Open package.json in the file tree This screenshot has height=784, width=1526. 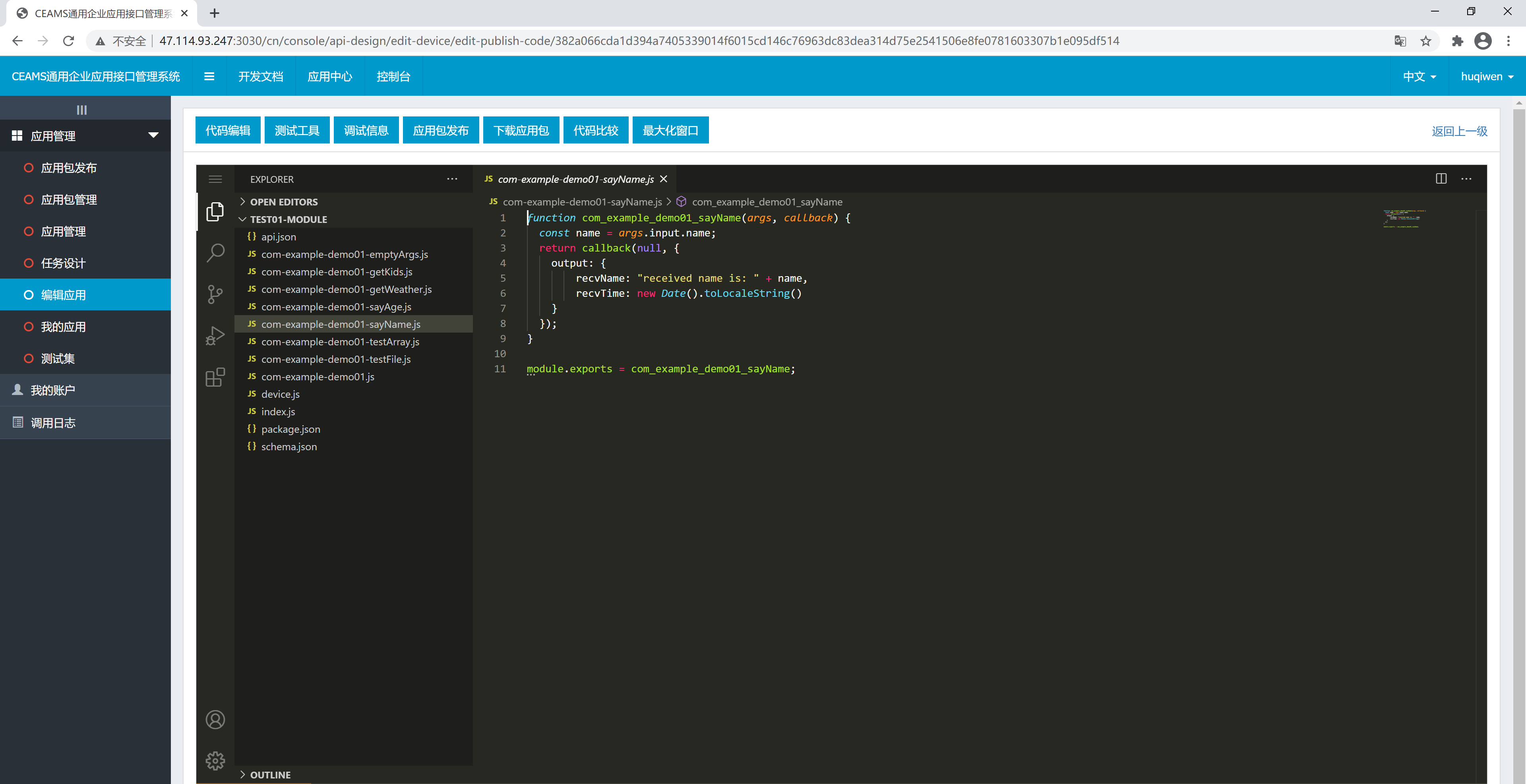click(354, 429)
